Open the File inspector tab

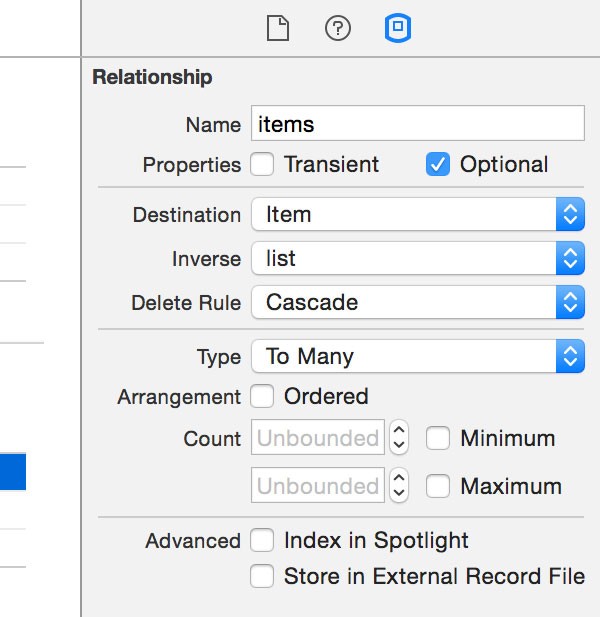click(278, 28)
